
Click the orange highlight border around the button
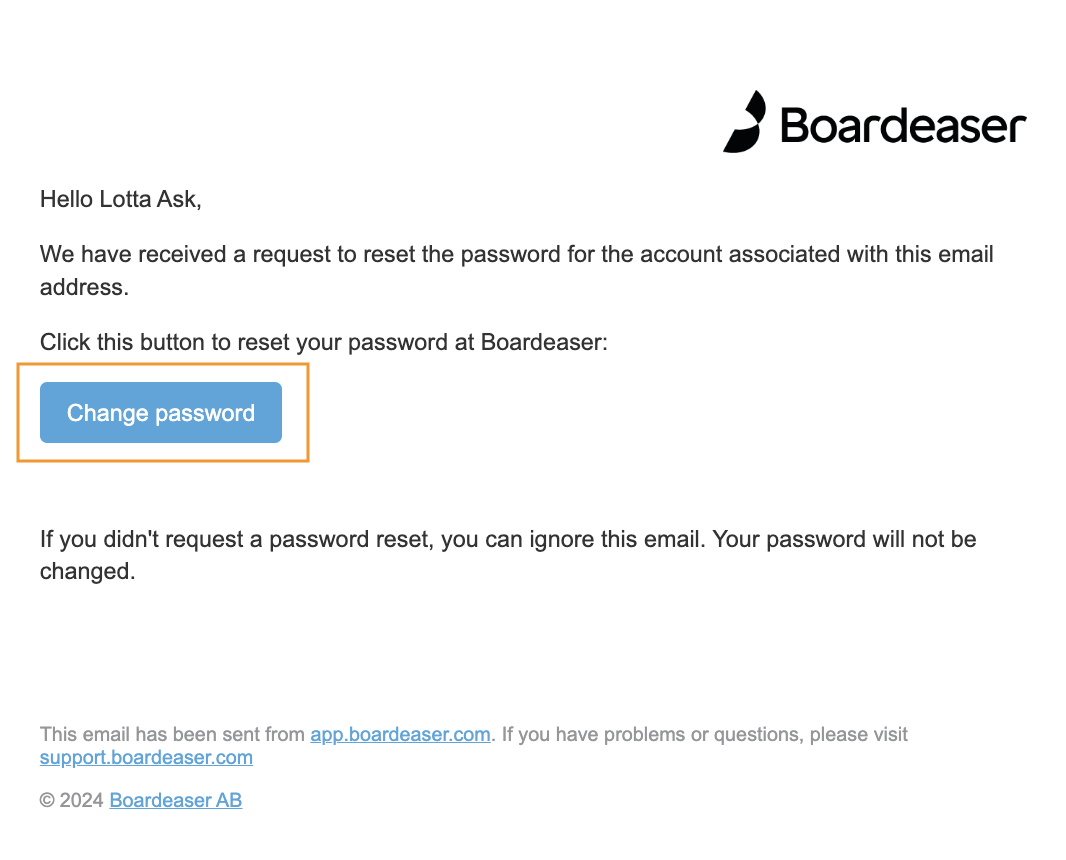(163, 364)
